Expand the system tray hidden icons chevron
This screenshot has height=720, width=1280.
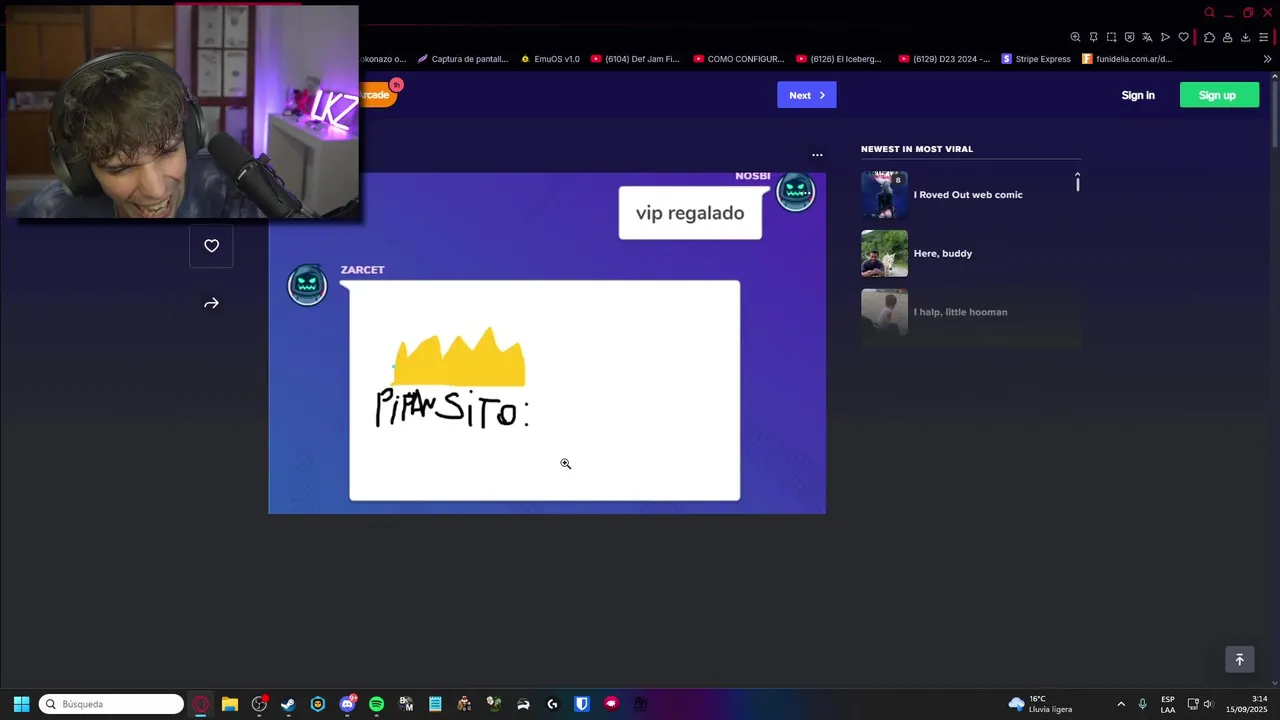pyautogui.click(x=1121, y=704)
